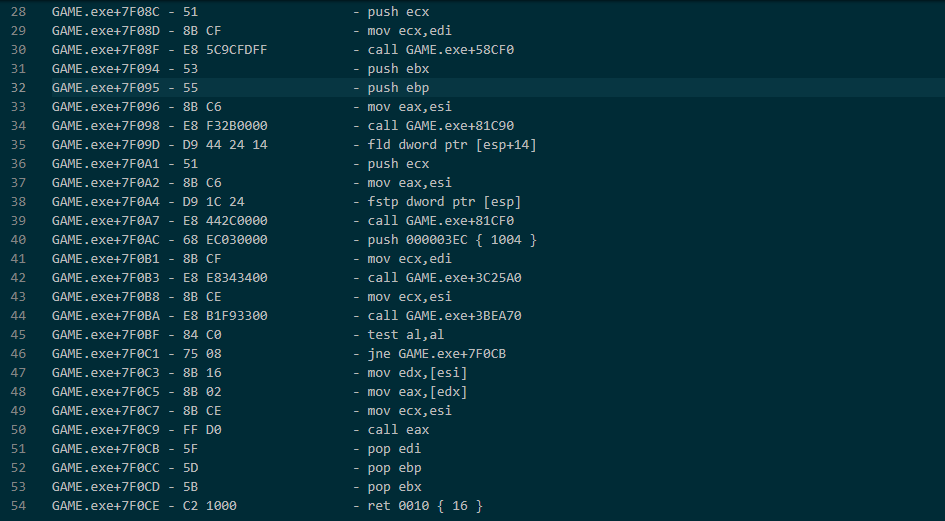The width and height of the screenshot is (945, 521).
Task: Click line number 54 in the gutter
Action: click(x=18, y=506)
